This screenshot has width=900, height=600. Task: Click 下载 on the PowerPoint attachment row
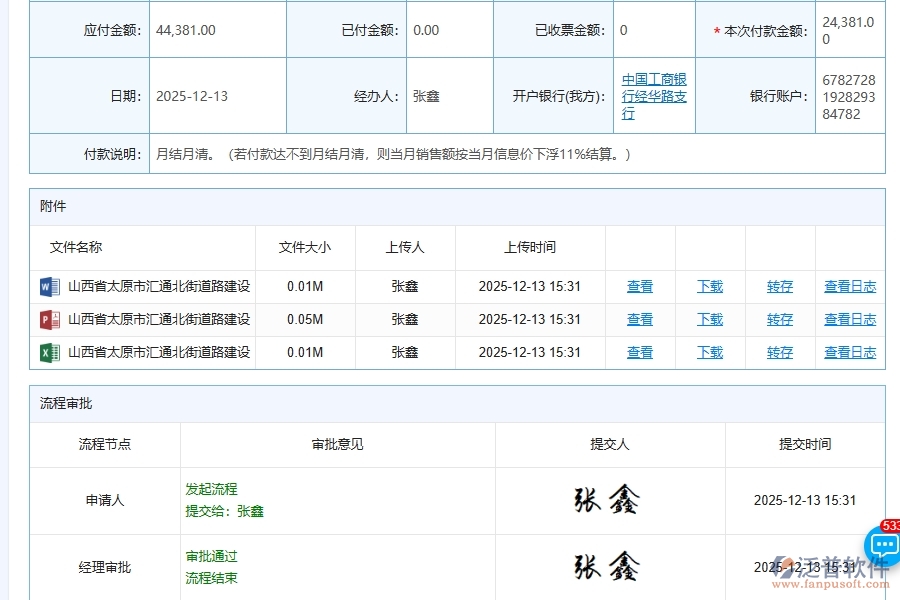point(709,319)
